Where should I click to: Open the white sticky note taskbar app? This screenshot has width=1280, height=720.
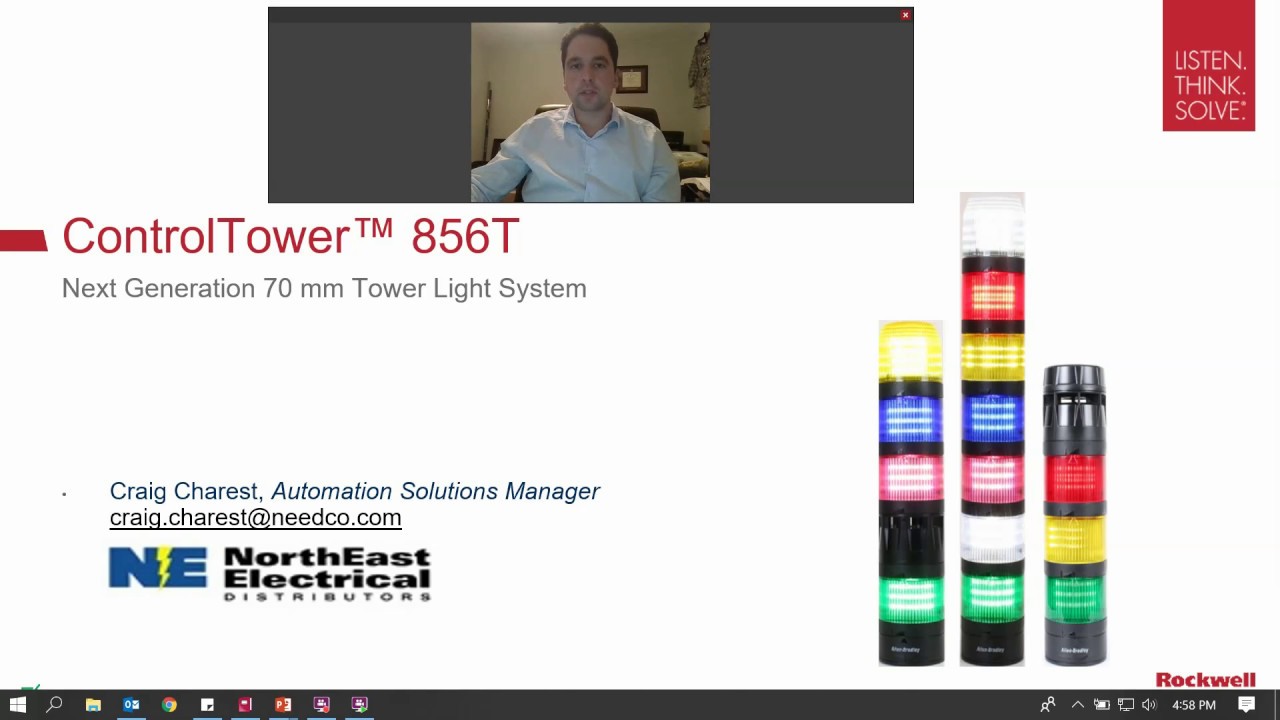point(207,705)
